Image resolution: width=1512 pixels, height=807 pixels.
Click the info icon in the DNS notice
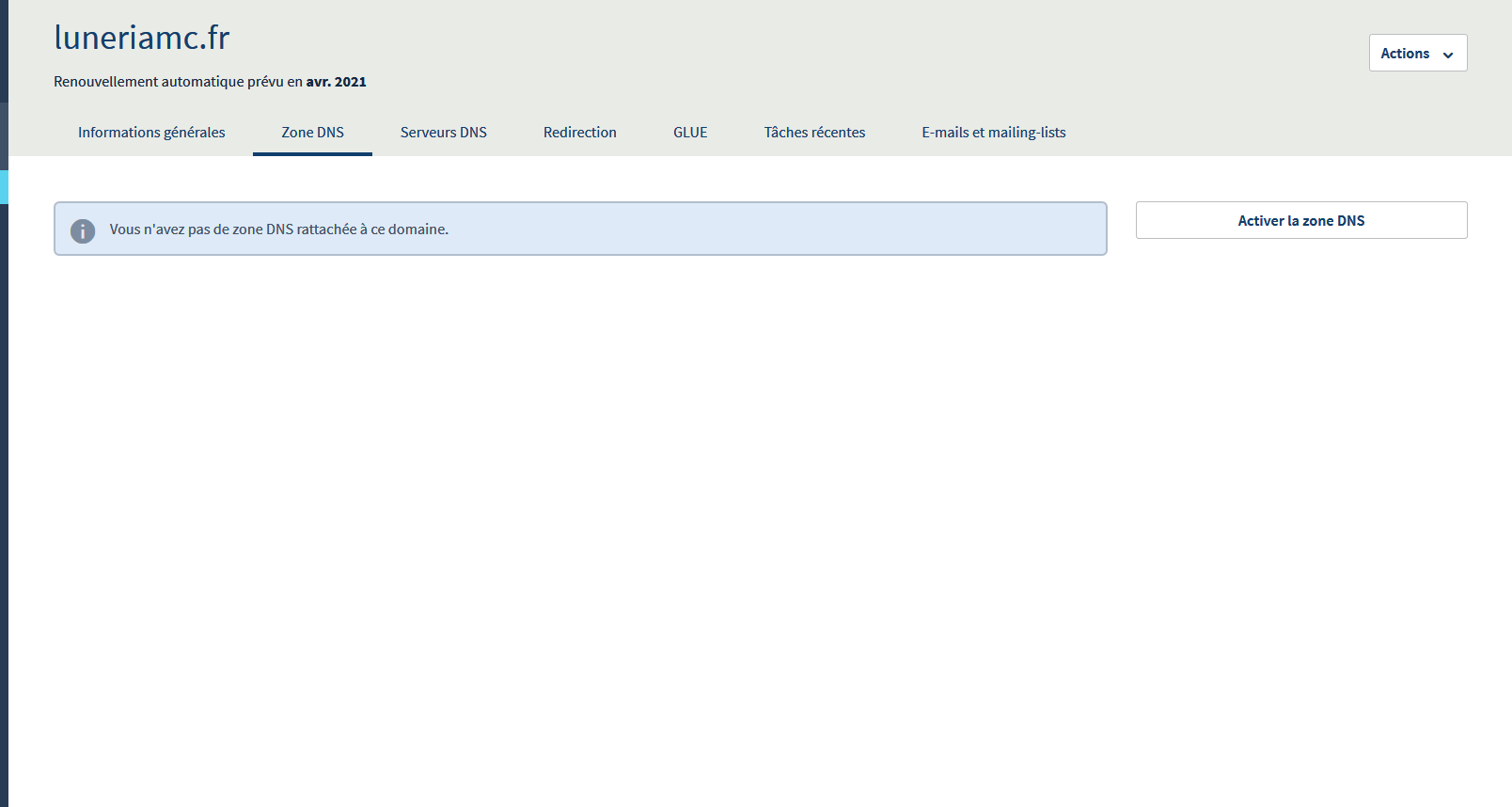click(83, 230)
